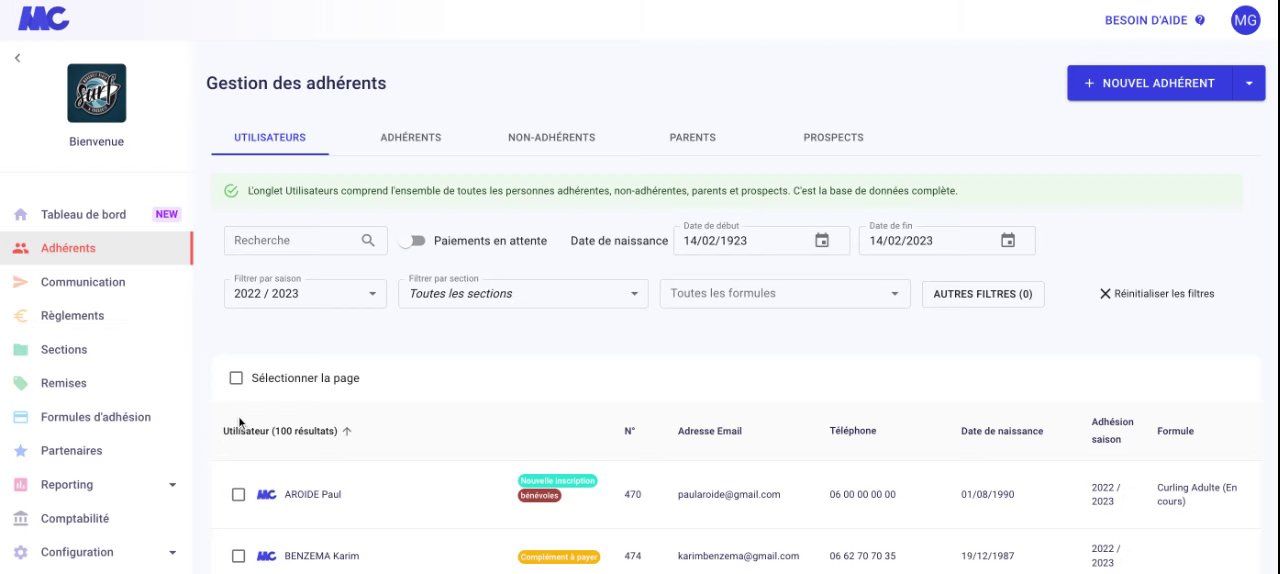Tick the checkbox for AROIDE Paul
The image size is (1280, 574).
[x=238, y=494]
